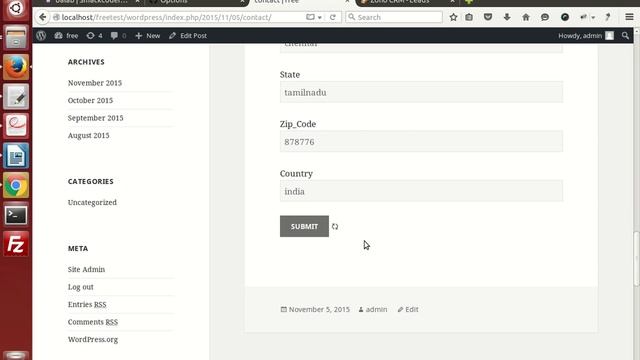Click the browser back arrow button
The image size is (640, 360).
42,17
